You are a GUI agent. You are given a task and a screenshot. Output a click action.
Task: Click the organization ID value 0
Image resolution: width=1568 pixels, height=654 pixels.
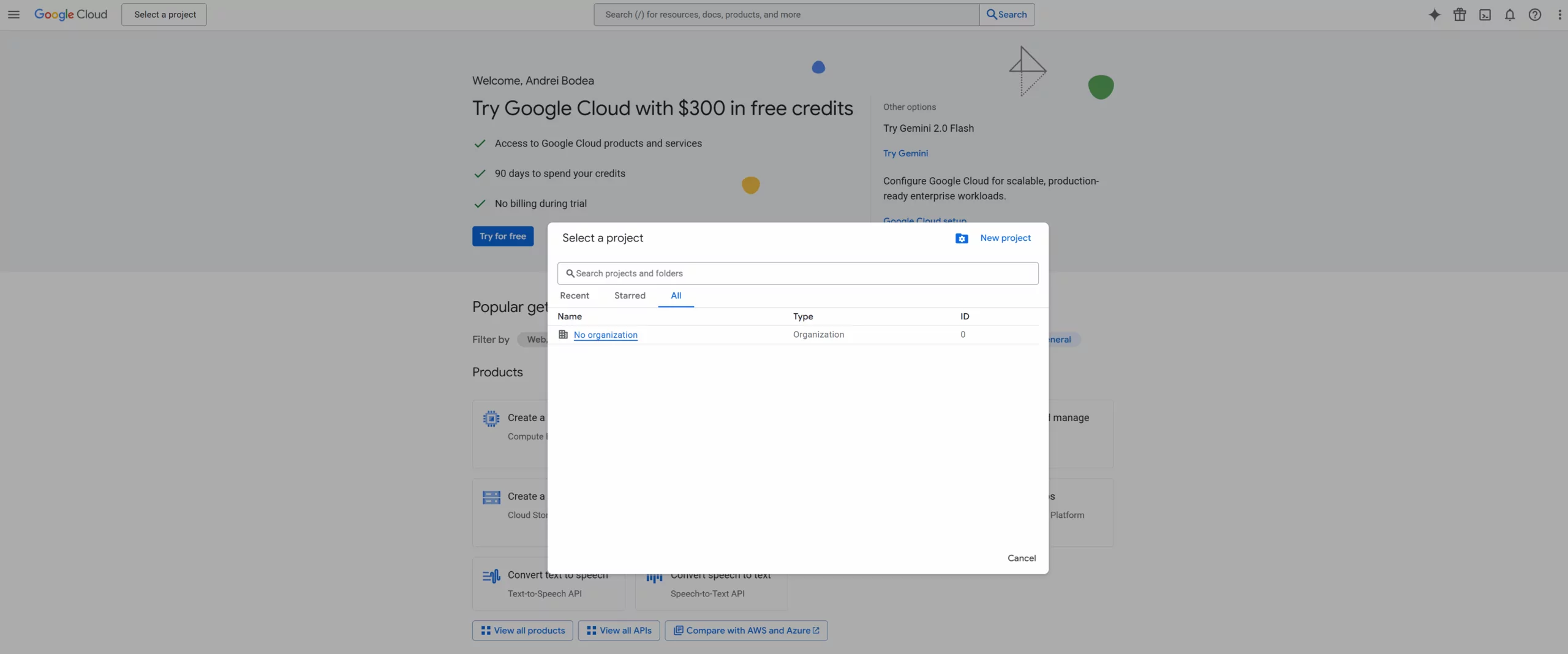coord(963,335)
